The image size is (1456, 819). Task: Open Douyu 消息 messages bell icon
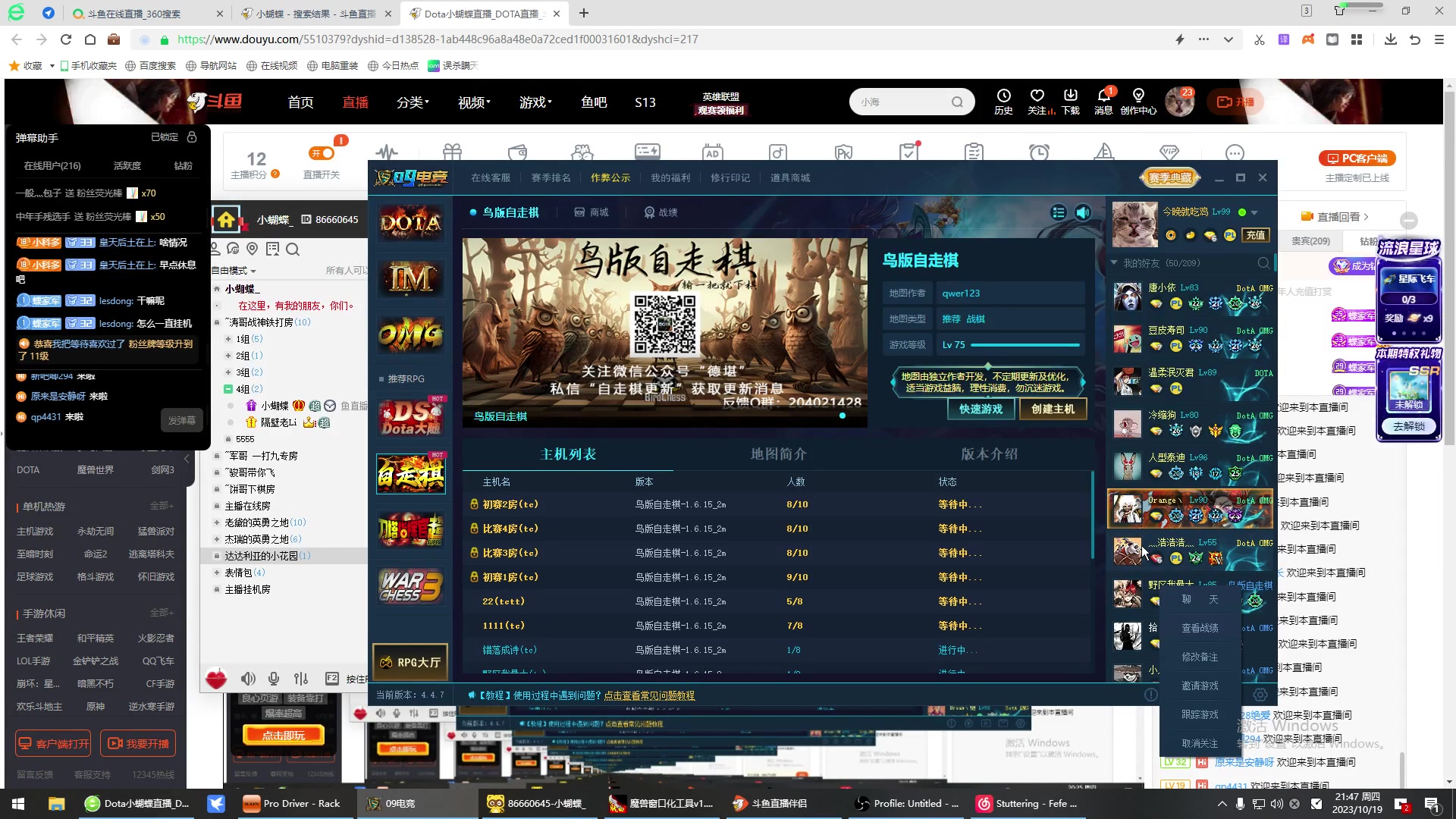click(1103, 101)
